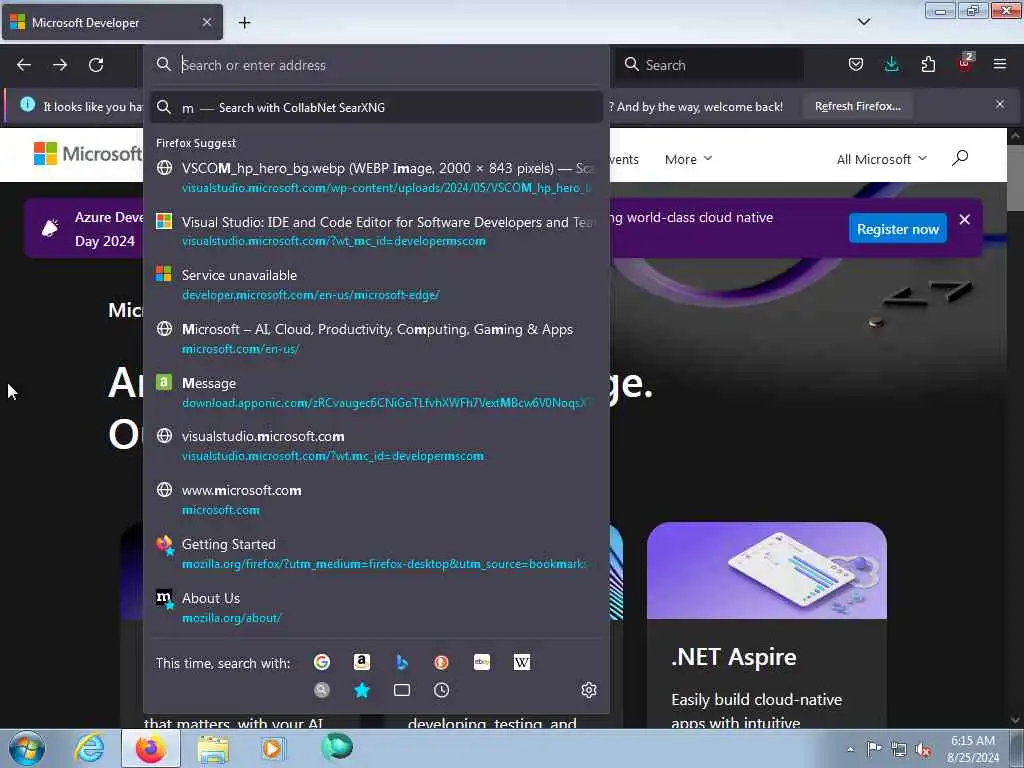The image size is (1024, 768).
Task: Close the Microsoft Developer tab
Action: click(206, 22)
